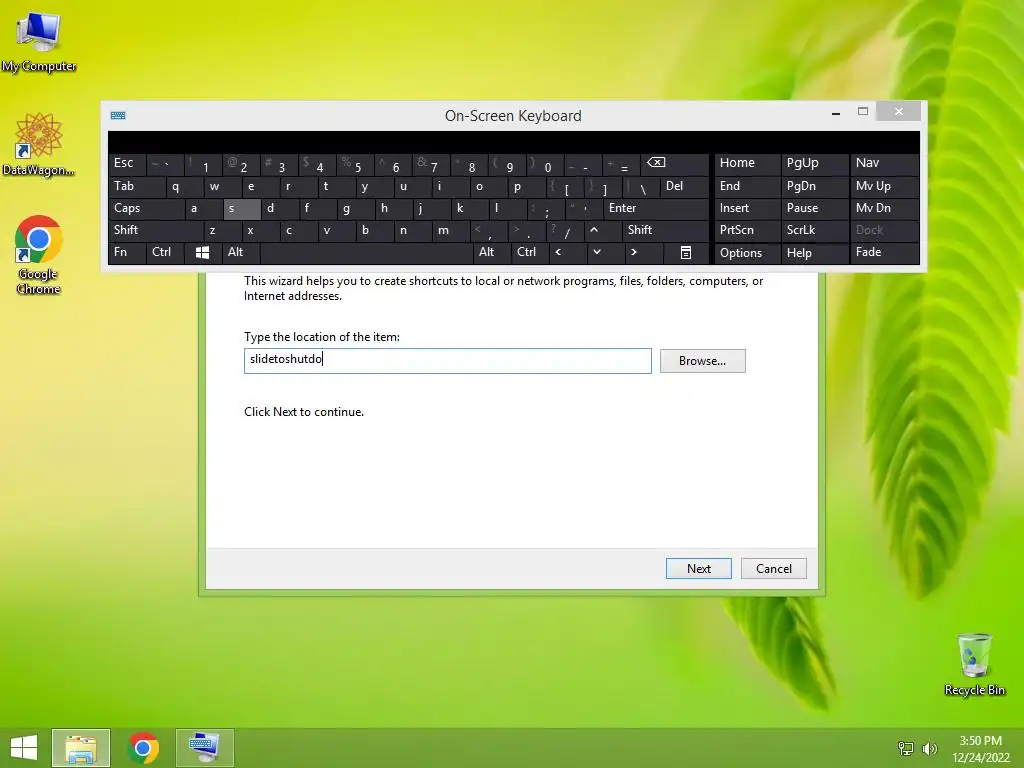Click the Esc key
Screen dimensions: 1024x768
pyautogui.click(x=127, y=164)
